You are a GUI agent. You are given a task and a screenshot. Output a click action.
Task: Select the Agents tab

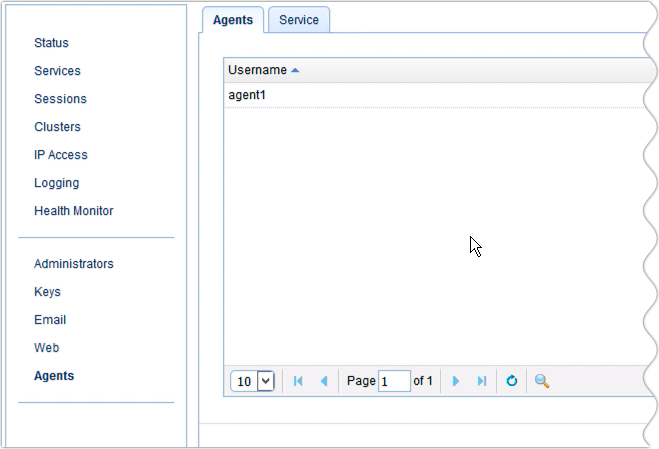click(x=233, y=20)
